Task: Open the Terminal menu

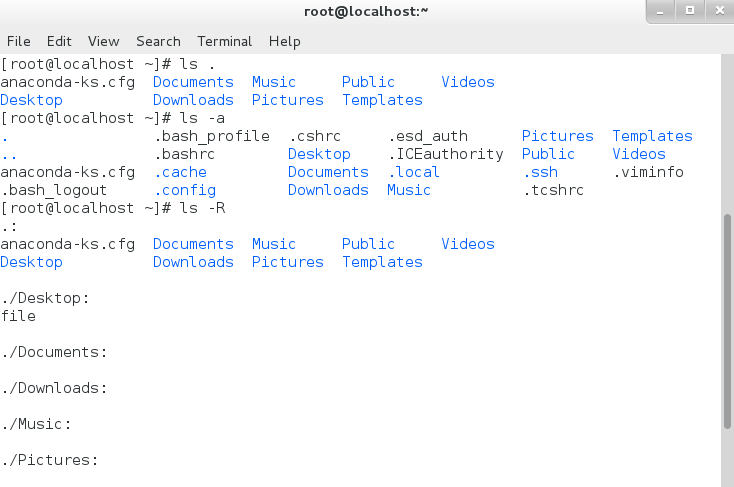Action: point(224,42)
